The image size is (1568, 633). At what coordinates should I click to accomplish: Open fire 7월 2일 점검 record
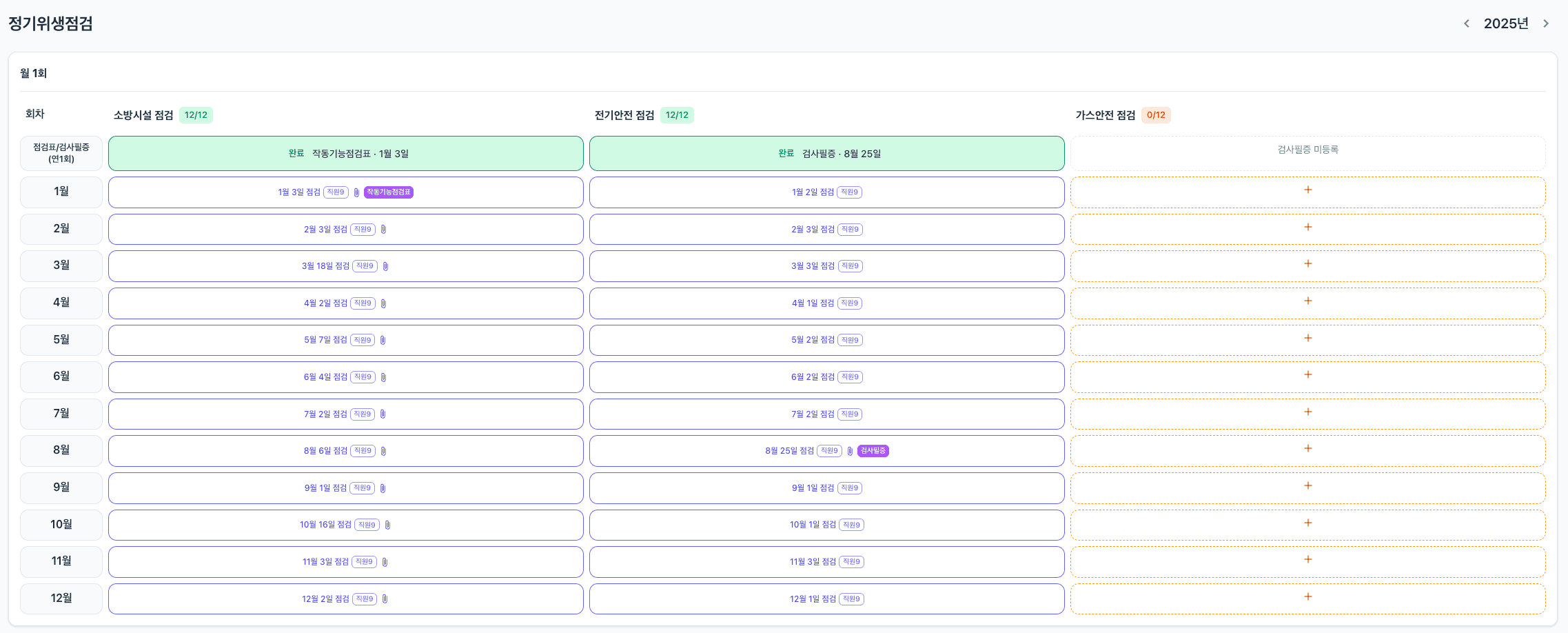[345, 414]
